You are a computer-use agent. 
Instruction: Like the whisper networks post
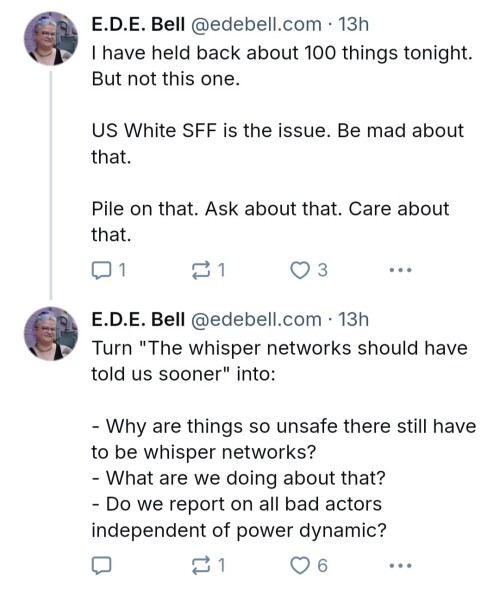tap(300, 566)
